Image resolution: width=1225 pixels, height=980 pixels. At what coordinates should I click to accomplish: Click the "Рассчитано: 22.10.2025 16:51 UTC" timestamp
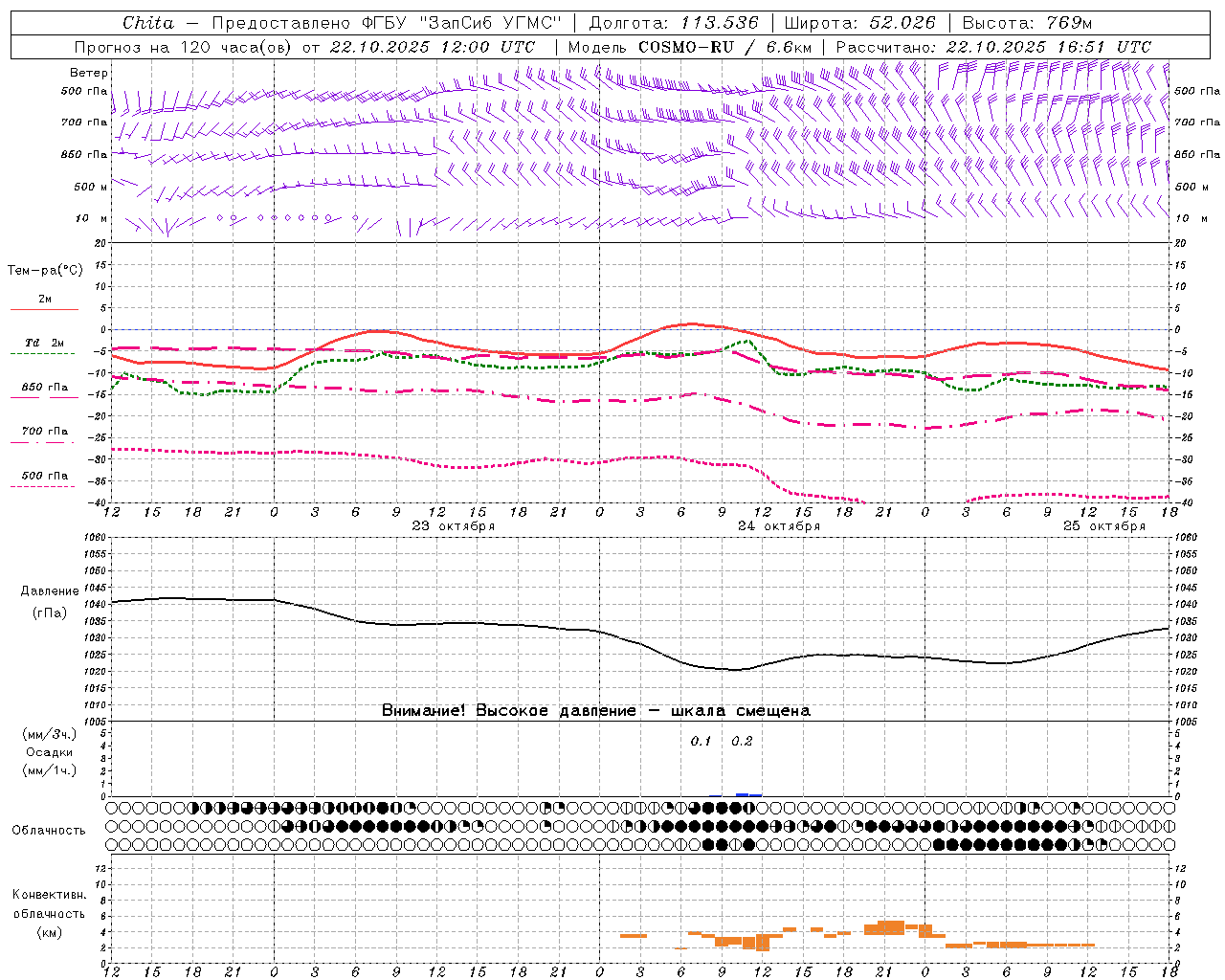point(993,47)
